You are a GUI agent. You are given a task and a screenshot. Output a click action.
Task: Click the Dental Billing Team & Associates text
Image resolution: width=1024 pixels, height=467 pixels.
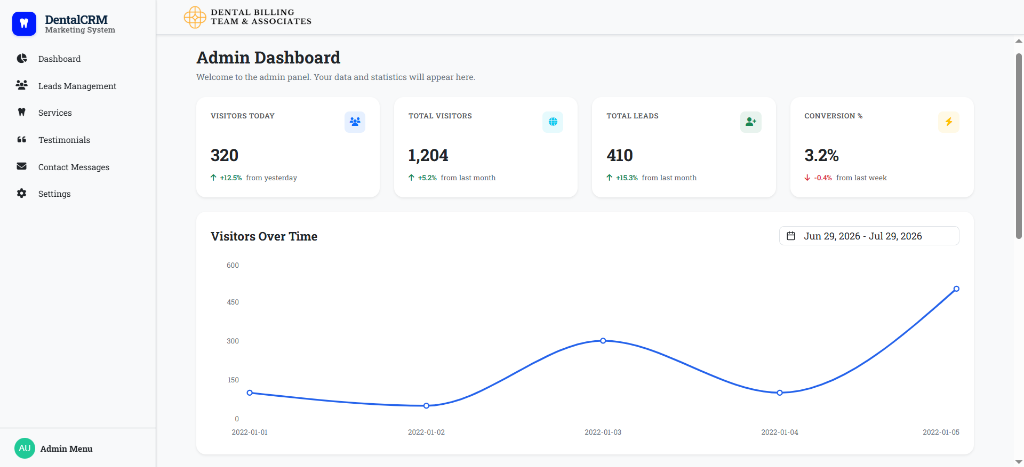click(x=261, y=17)
